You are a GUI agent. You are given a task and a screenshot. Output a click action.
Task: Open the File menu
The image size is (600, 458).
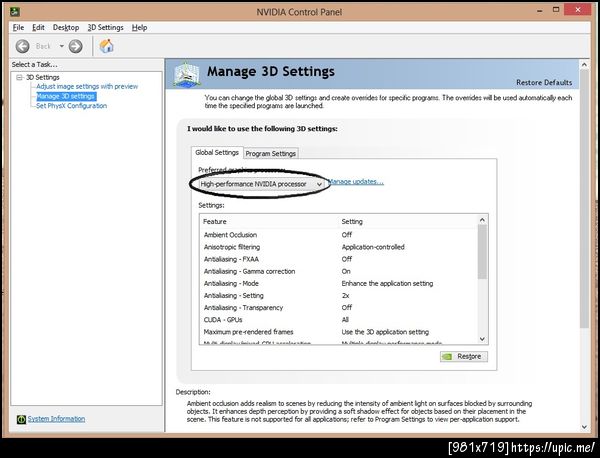(18, 28)
